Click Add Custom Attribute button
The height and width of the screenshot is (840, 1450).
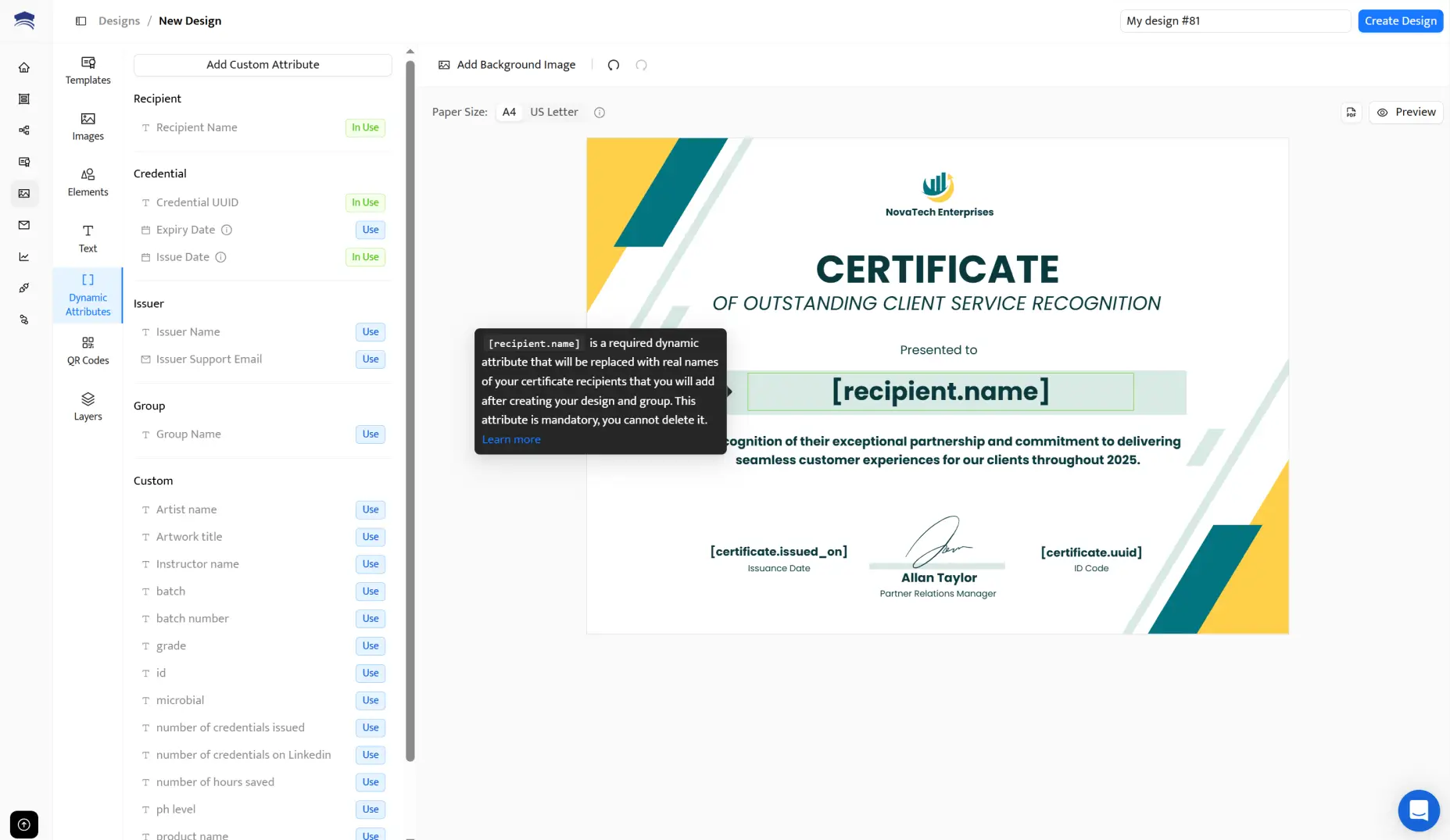[263, 65]
